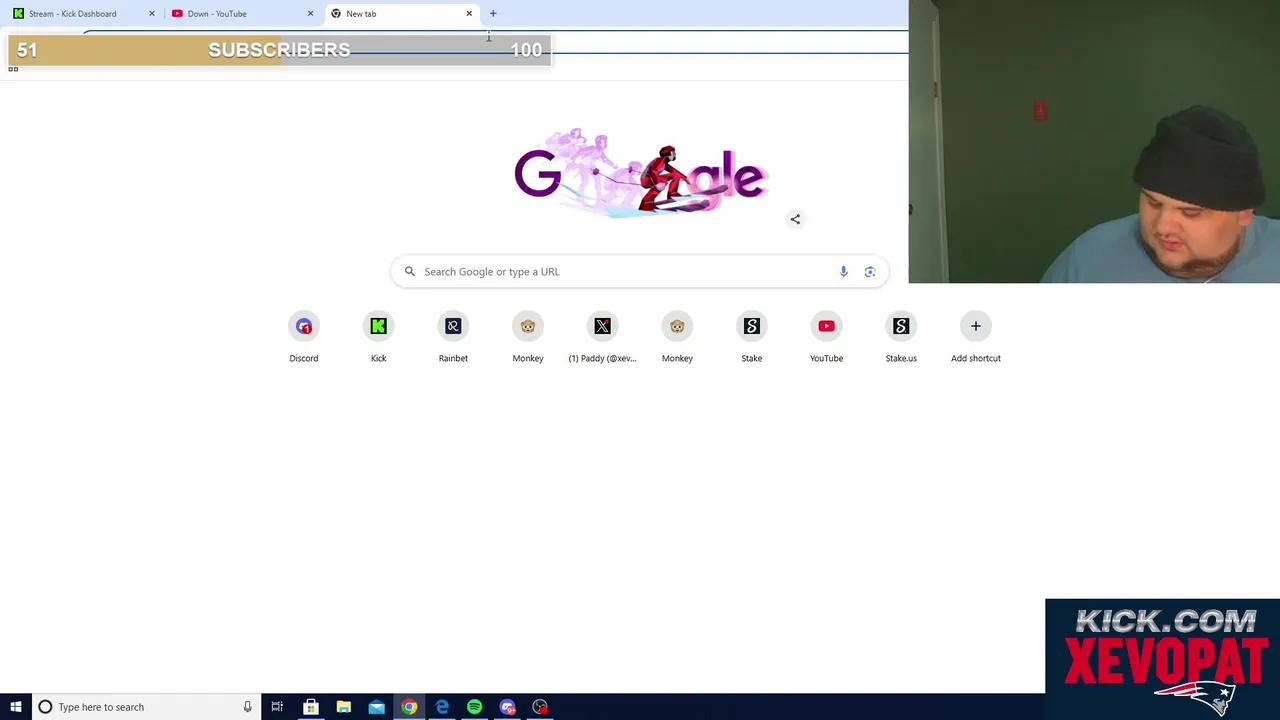The height and width of the screenshot is (720, 1280).
Task: Open the YouTube shortcut tile
Action: (826, 337)
